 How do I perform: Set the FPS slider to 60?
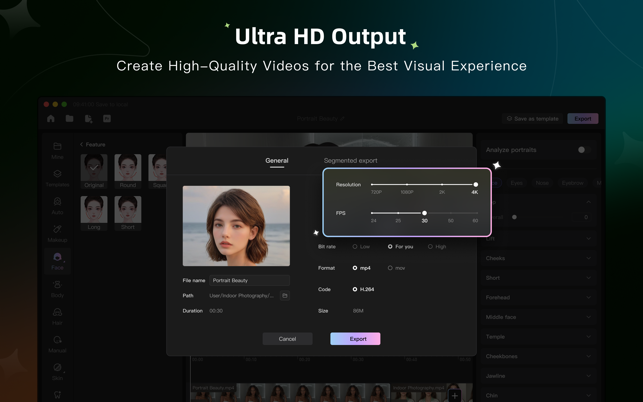pyautogui.click(x=475, y=213)
